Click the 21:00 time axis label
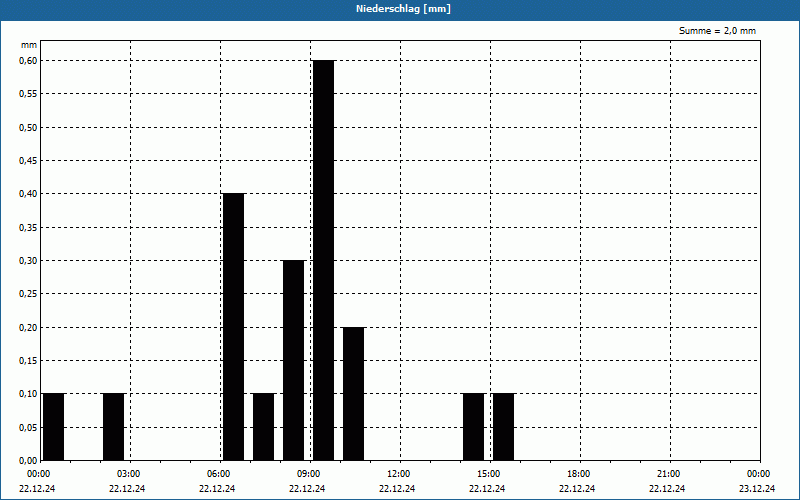 668,474
